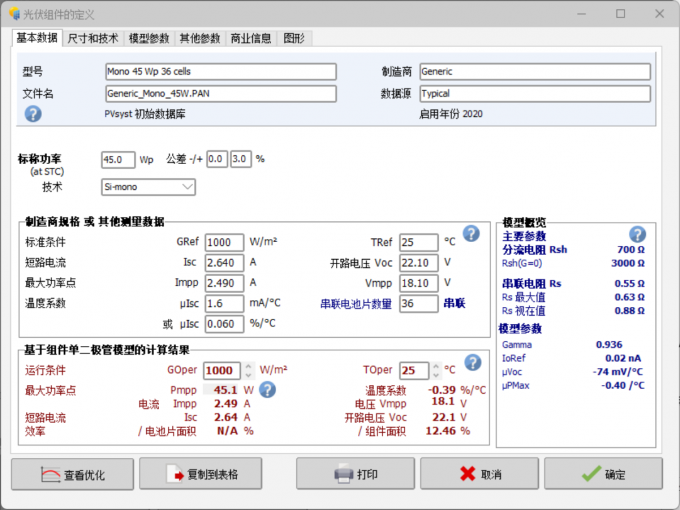Open the 图形 tab
Image resolution: width=680 pixels, height=510 pixels.
(294, 39)
